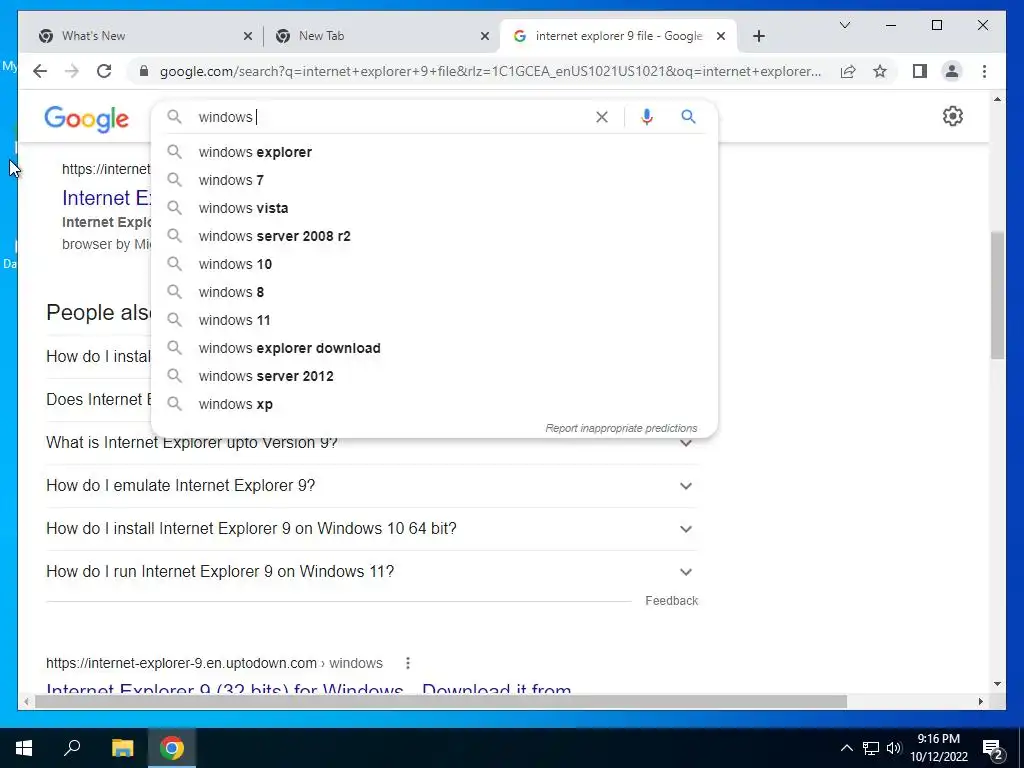Click the horizontal scrollbar thumb
The width and height of the screenshot is (1024, 768).
[x=441, y=702]
